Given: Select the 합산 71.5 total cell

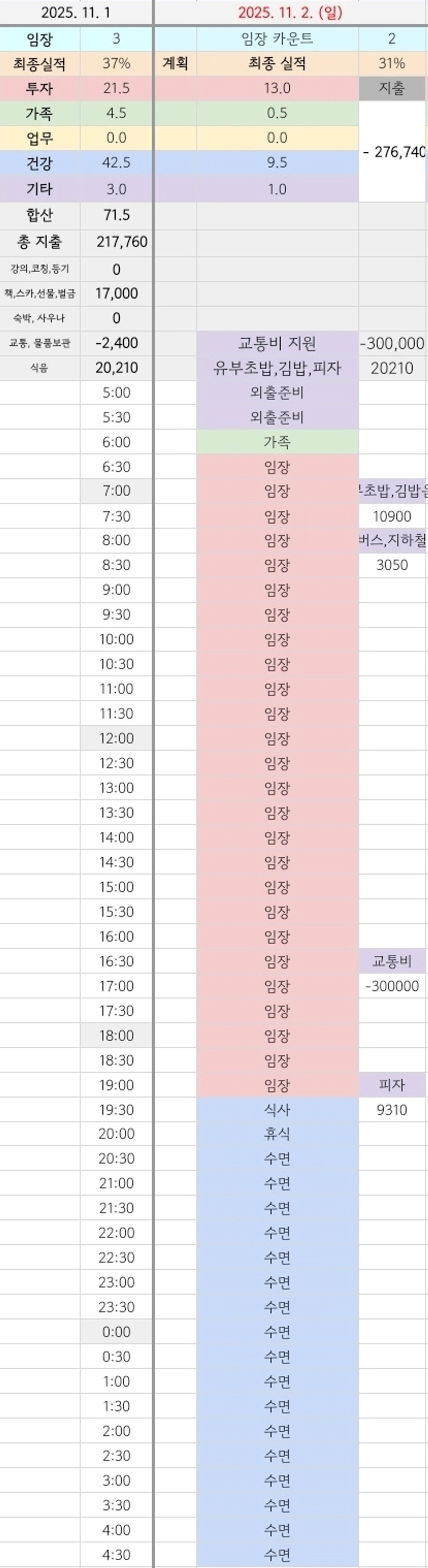Looking at the screenshot, I should (116, 215).
